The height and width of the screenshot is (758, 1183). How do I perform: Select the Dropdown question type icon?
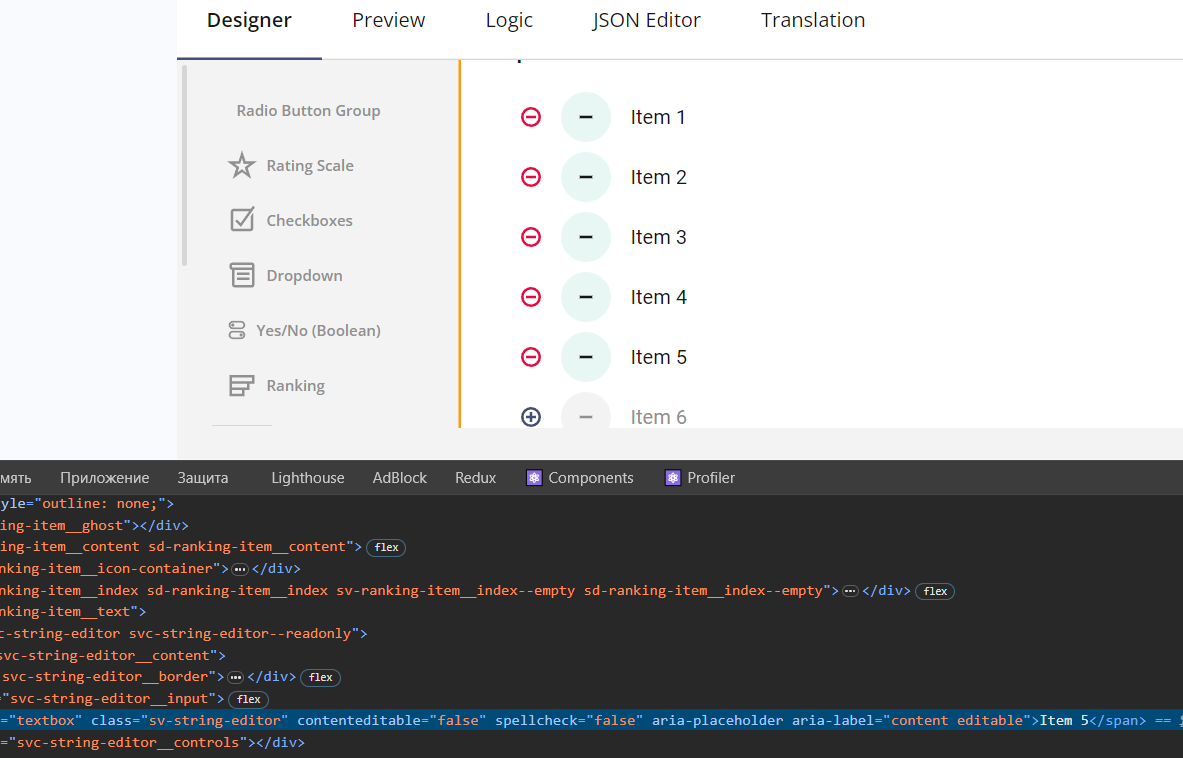pyautogui.click(x=242, y=275)
